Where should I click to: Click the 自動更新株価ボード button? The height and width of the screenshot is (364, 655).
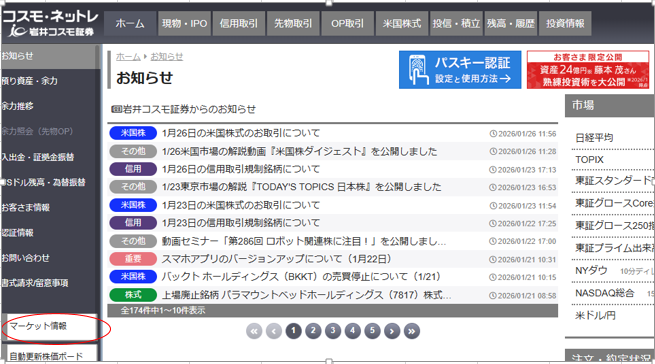[49, 354]
